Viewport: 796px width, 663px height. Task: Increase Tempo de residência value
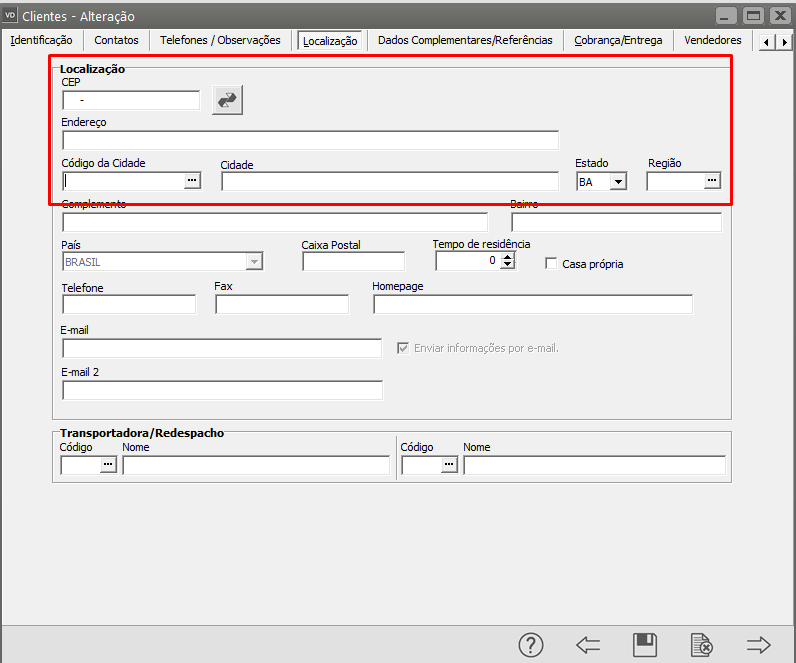(508, 257)
